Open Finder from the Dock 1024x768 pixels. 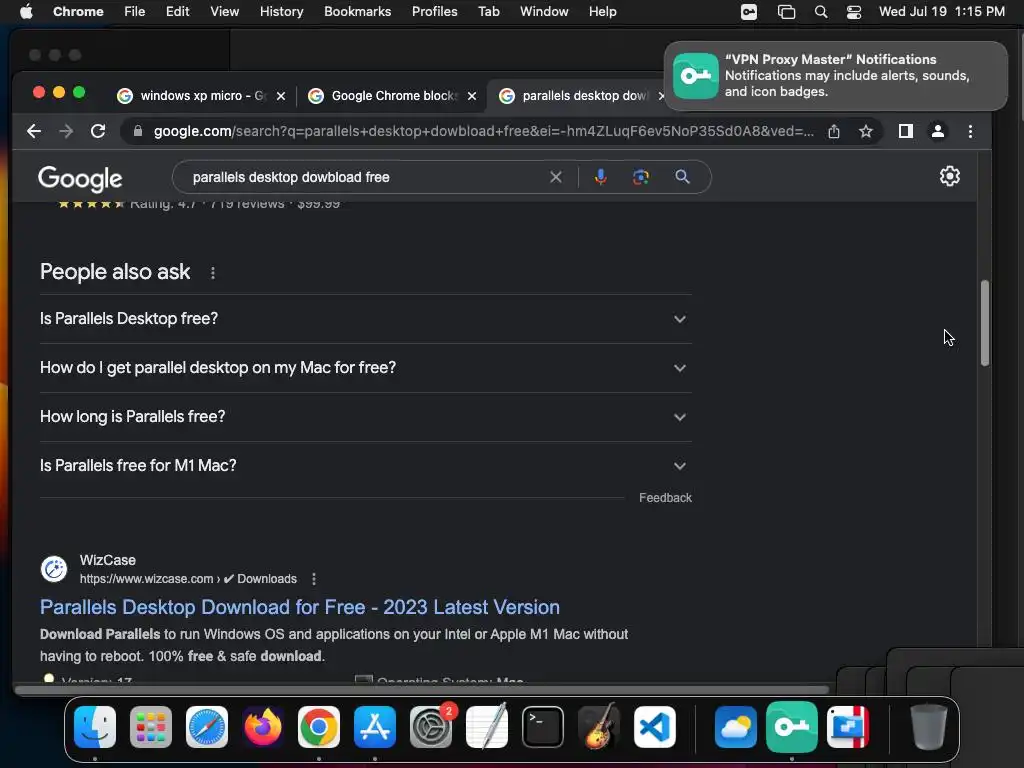click(95, 727)
